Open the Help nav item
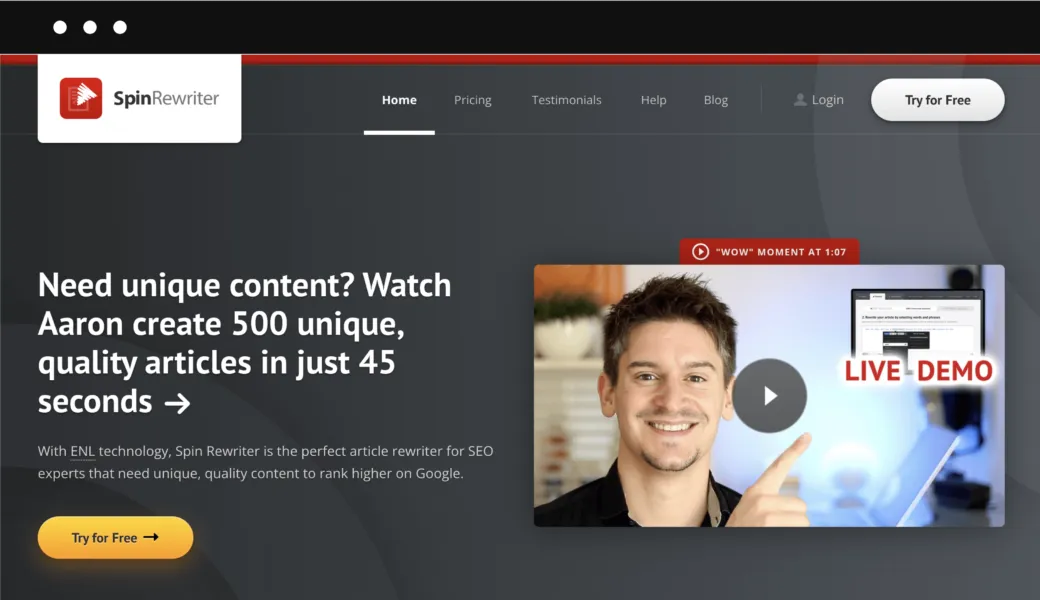This screenshot has height=600, width=1040. (x=653, y=100)
